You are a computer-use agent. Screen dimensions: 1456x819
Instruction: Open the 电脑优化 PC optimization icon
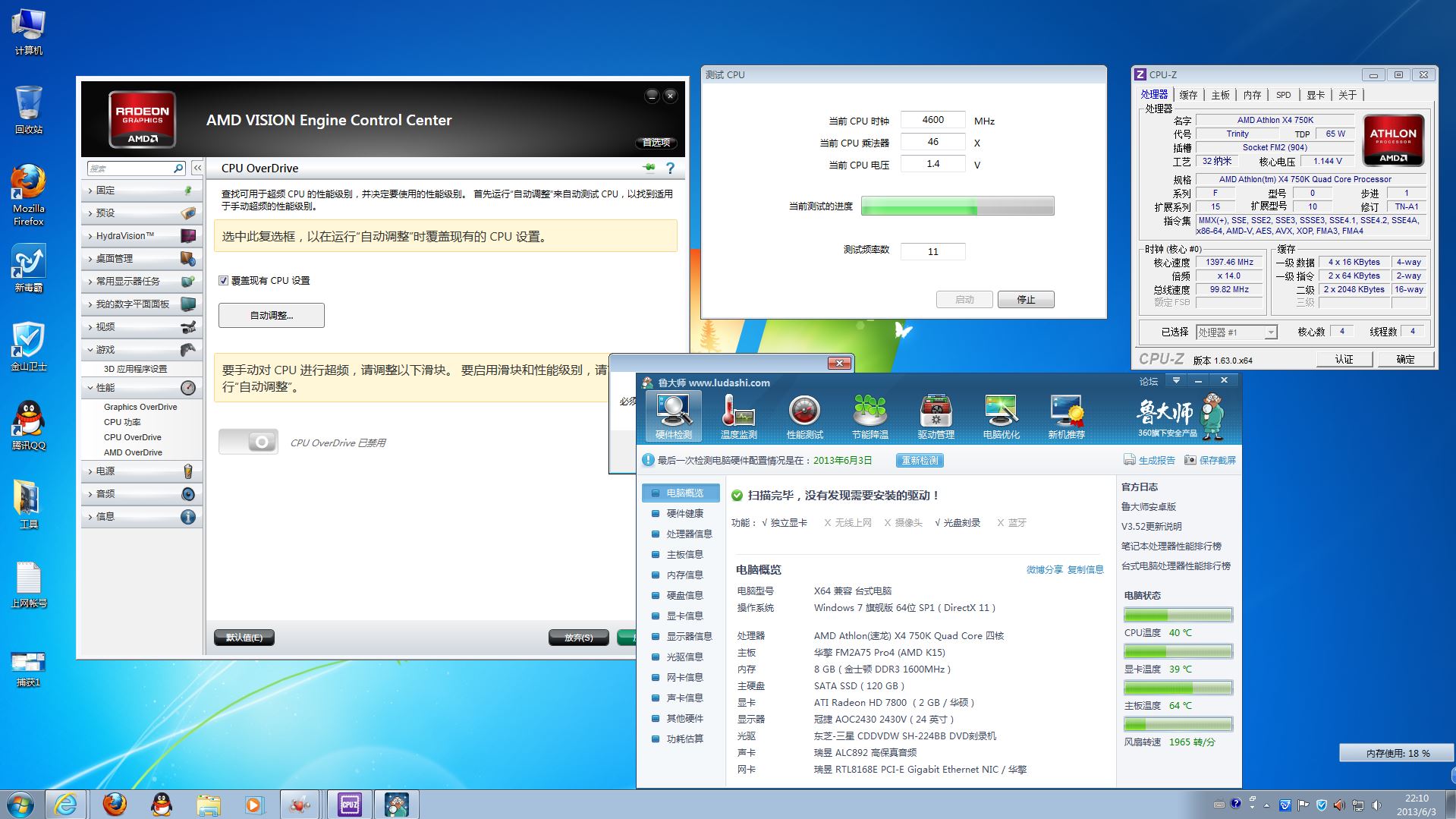pyautogui.click(x=1001, y=416)
